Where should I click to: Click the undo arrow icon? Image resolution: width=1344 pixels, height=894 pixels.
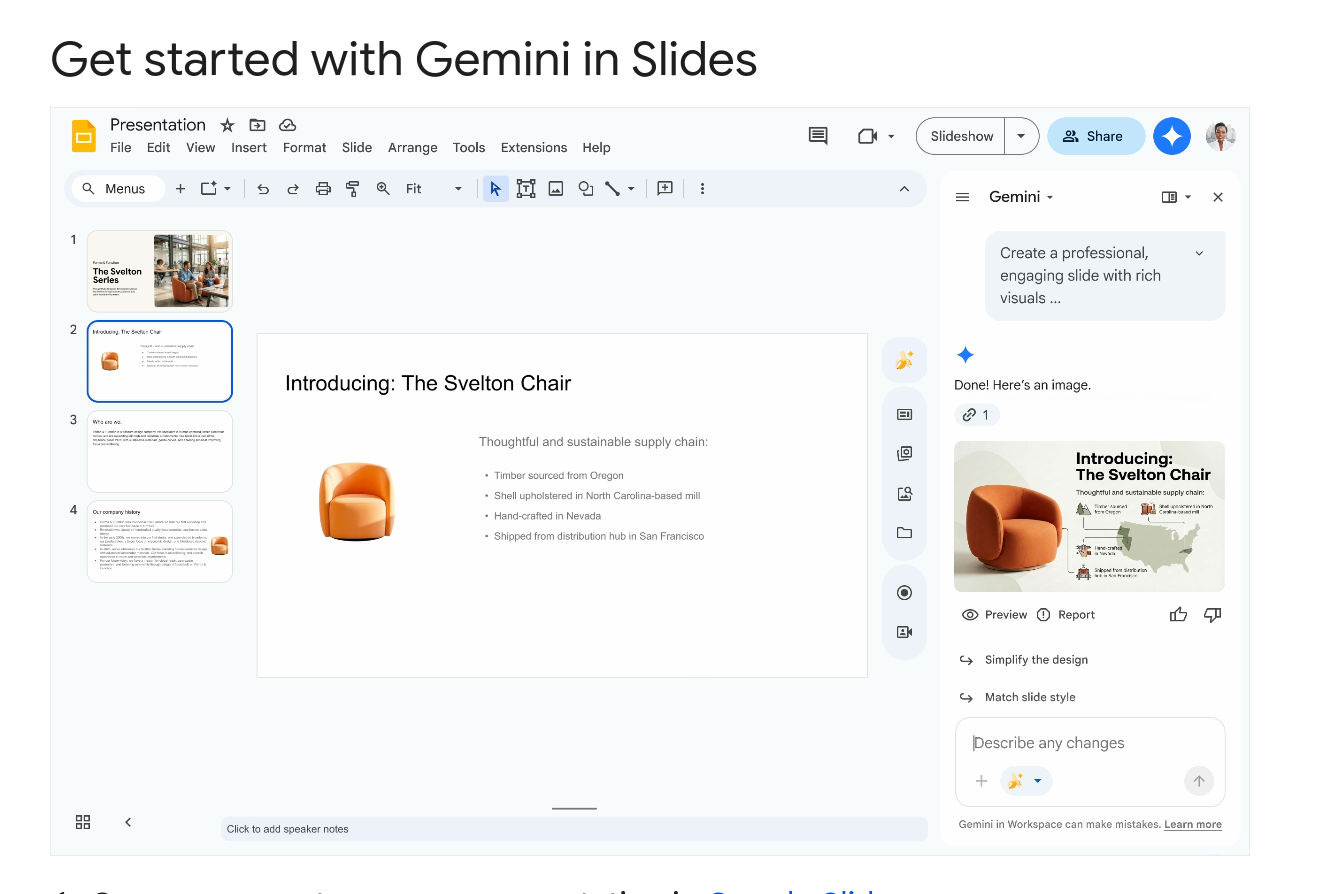pyautogui.click(x=263, y=189)
